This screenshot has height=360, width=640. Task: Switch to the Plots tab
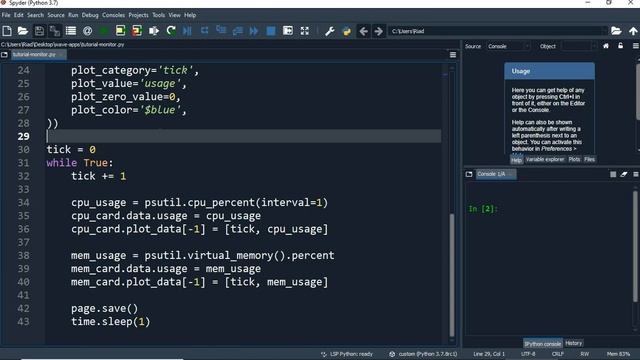point(574,160)
